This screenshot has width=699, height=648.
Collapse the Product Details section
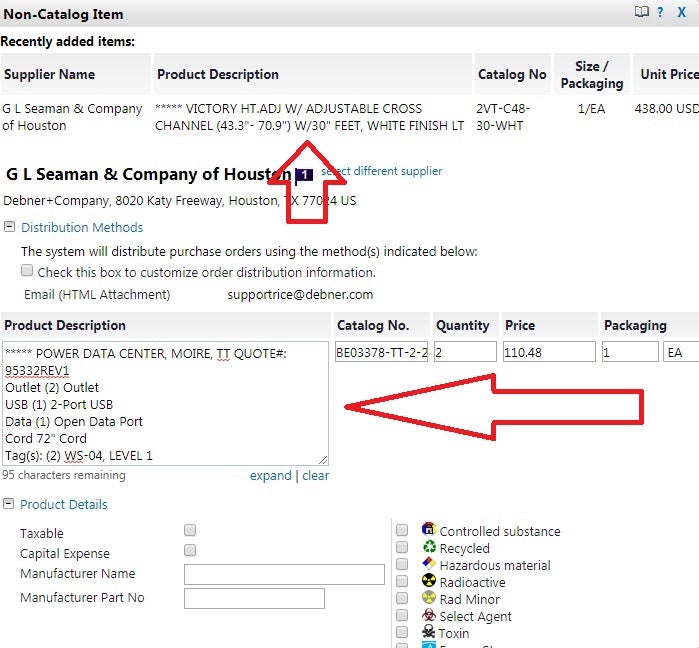(8, 504)
